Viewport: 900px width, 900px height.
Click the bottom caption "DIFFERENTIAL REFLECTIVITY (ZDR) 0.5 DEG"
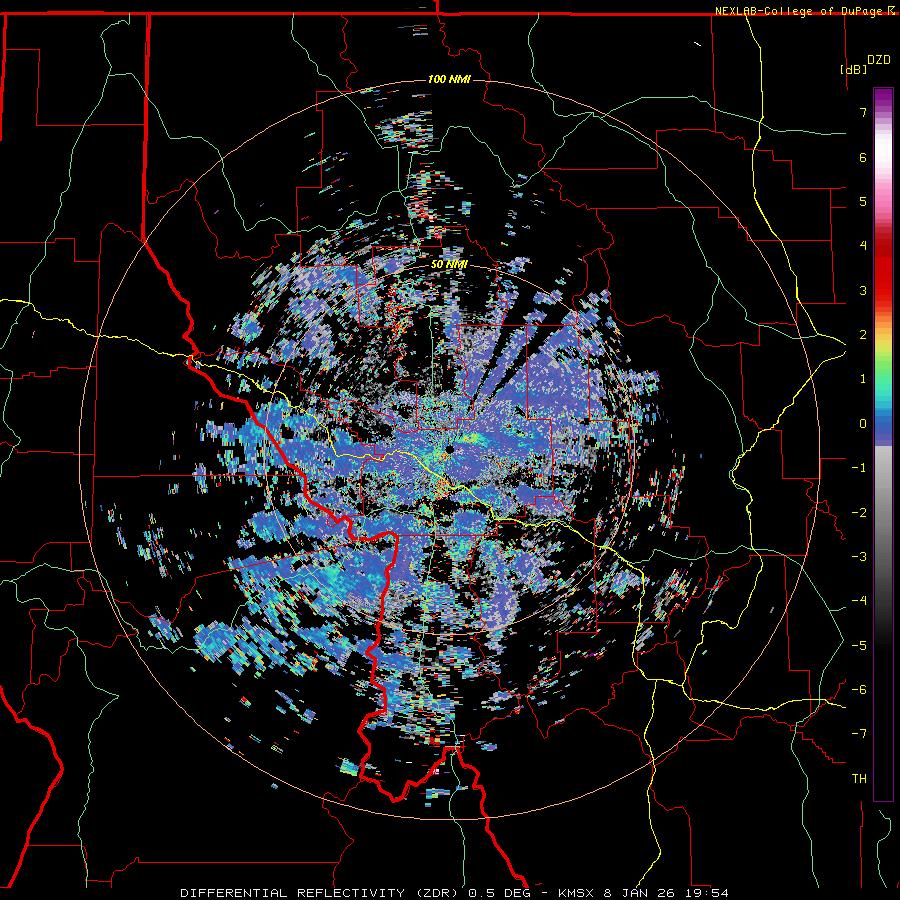(x=358, y=893)
